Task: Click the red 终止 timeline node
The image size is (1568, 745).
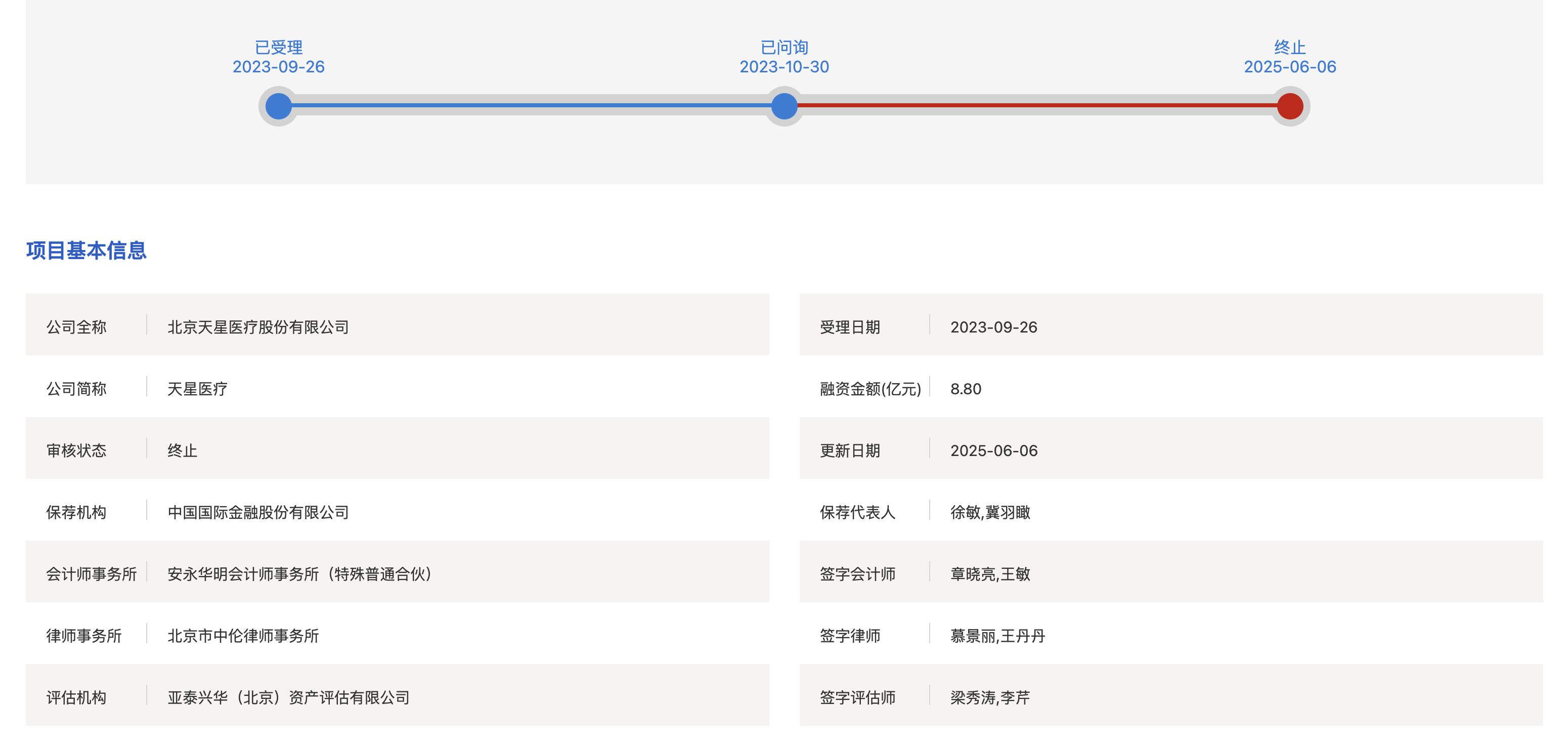Action: [1289, 106]
